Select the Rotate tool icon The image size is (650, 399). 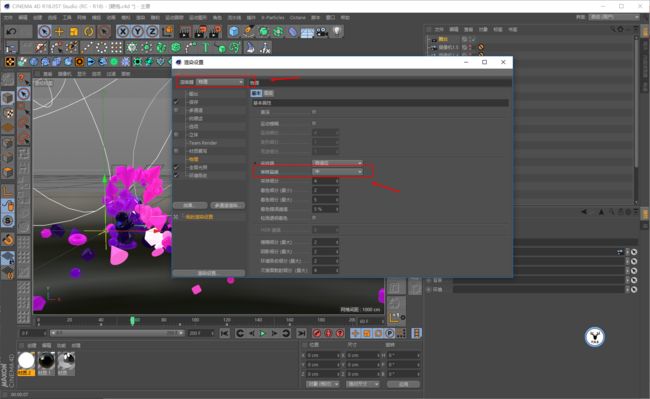tap(89, 31)
